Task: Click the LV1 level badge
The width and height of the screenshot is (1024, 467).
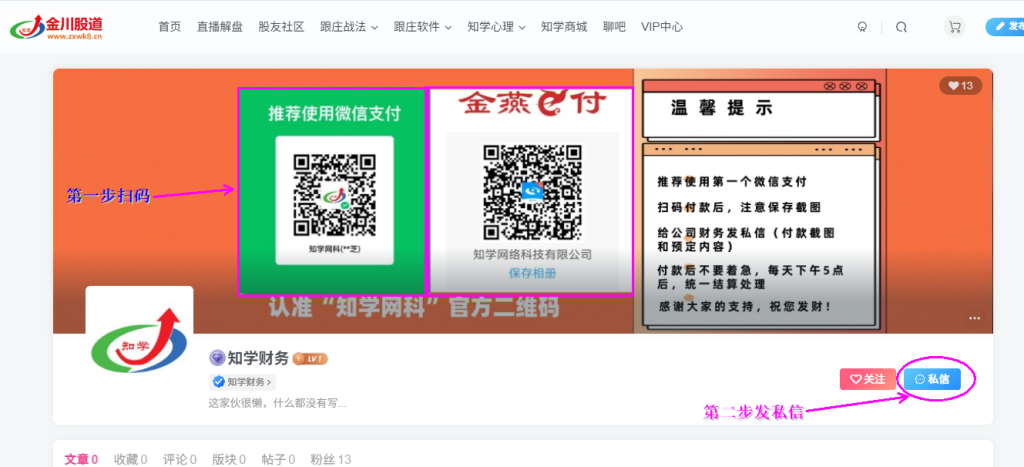Action: click(310, 359)
